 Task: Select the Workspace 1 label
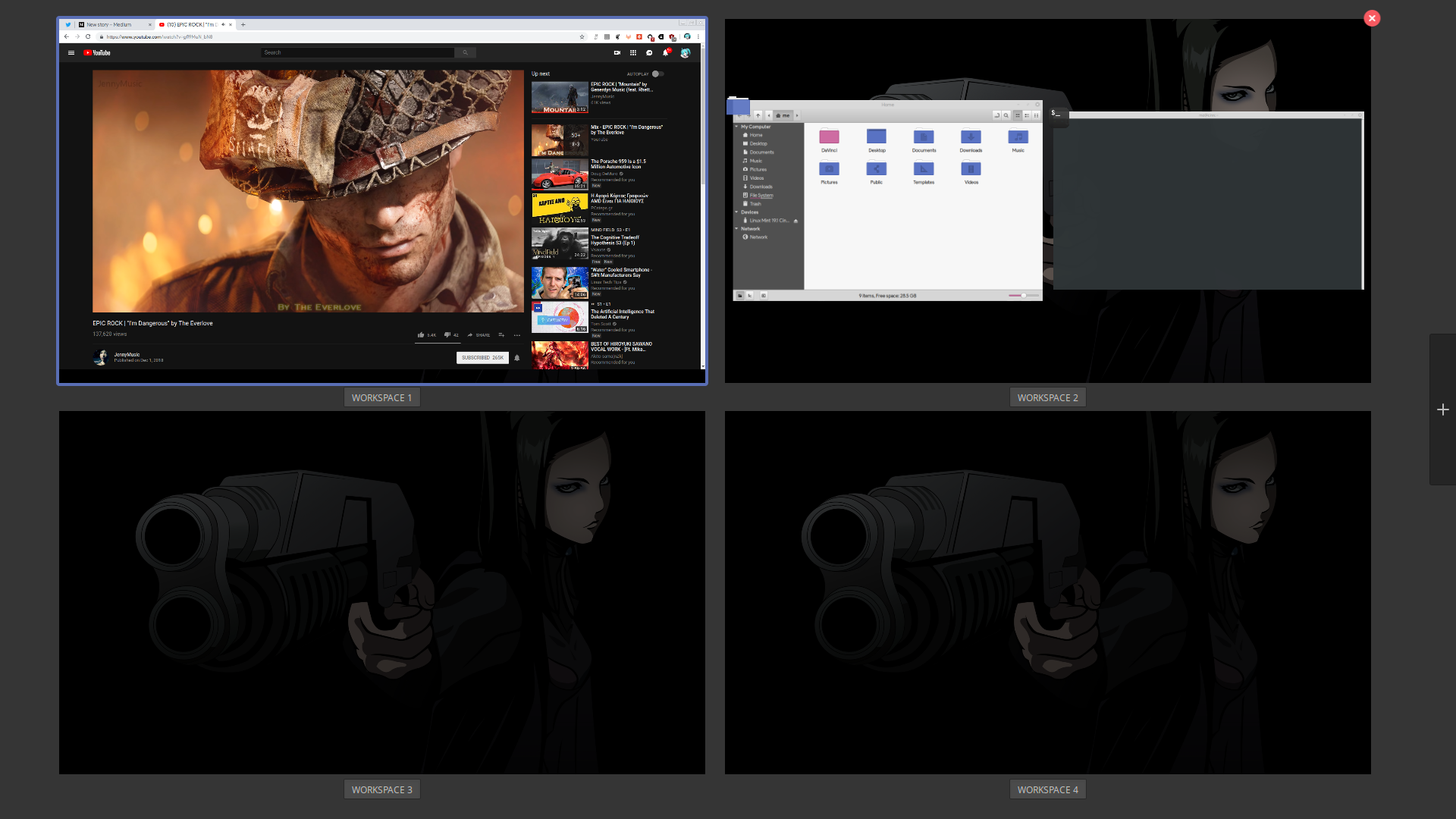(x=381, y=397)
